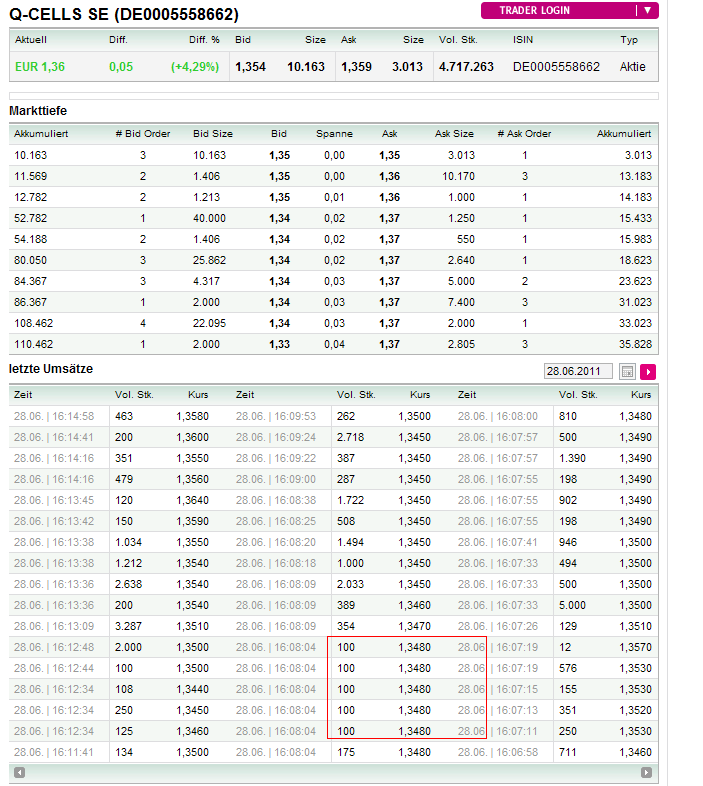Click the left scroll arrow at table bottom
The height and width of the screenshot is (786, 703).
click(20, 772)
